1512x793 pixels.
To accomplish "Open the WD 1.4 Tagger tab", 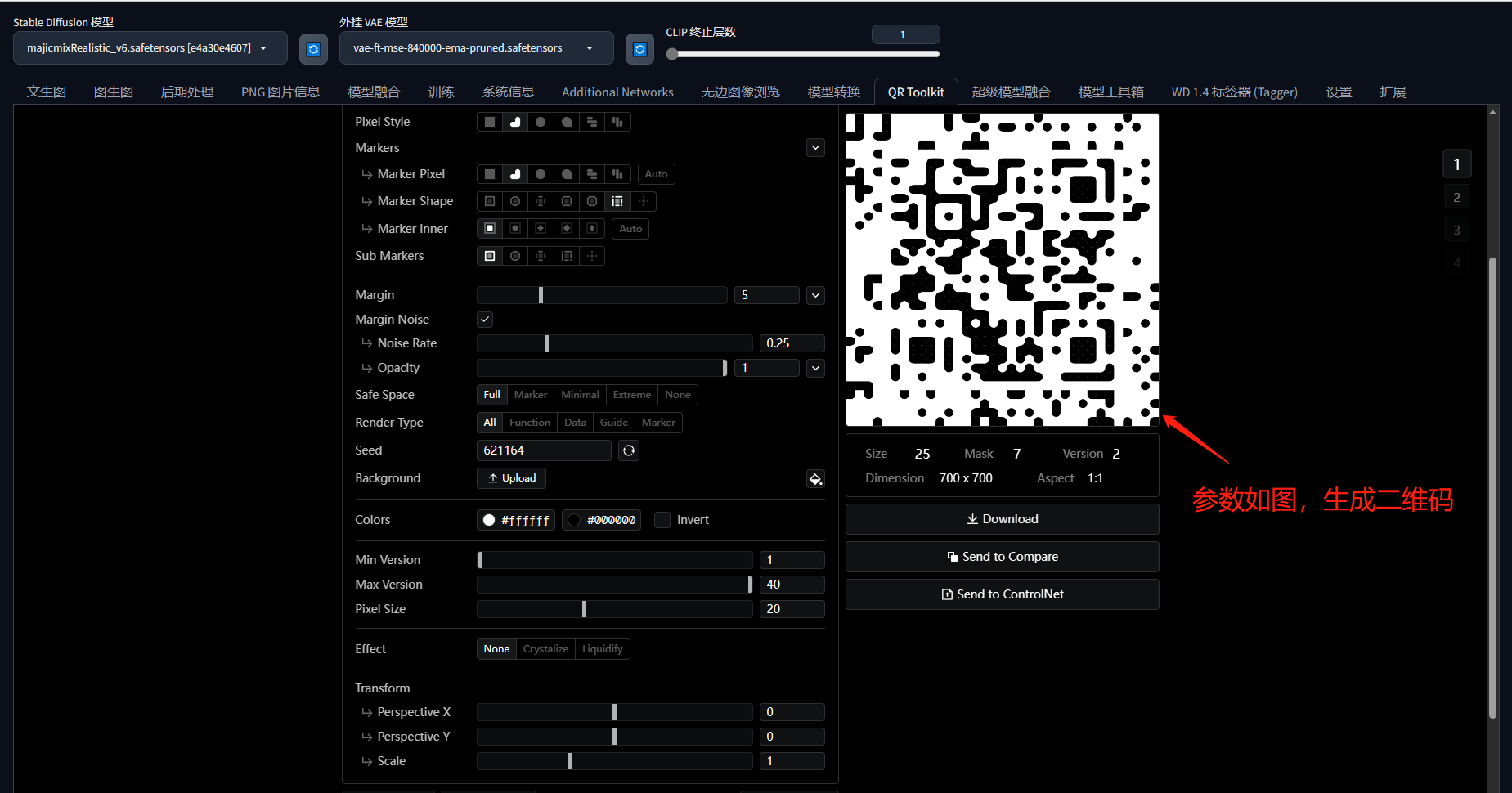I will 1235,92.
